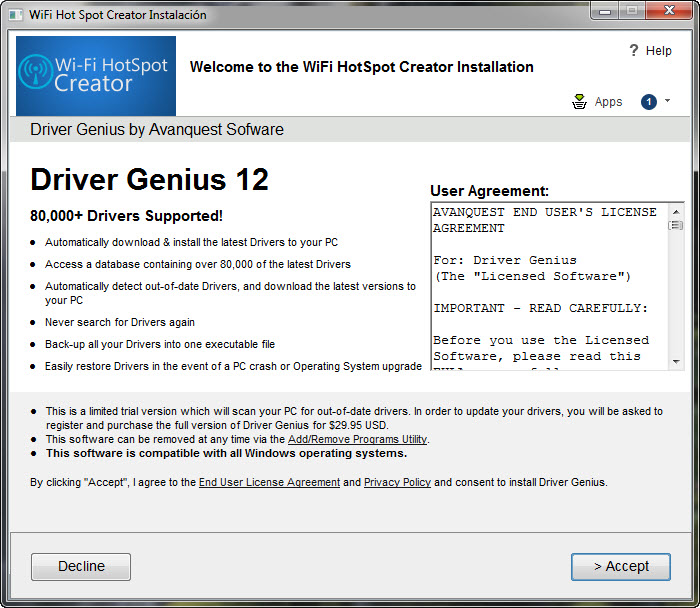Minimize the installer window
Image resolution: width=700 pixels, height=608 pixels.
(x=605, y=11)
